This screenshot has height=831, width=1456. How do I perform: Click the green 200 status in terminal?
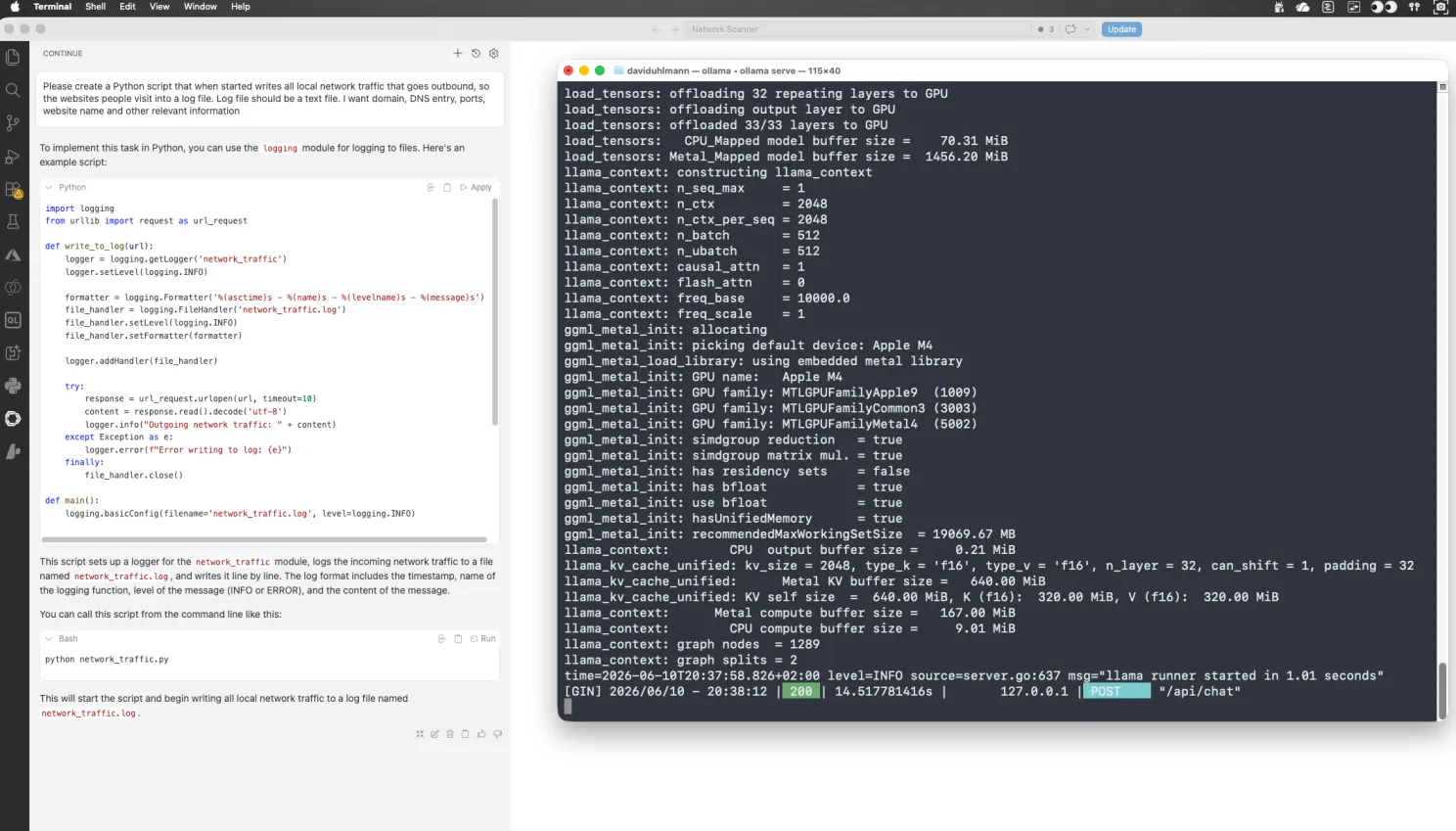coord(801,691)
